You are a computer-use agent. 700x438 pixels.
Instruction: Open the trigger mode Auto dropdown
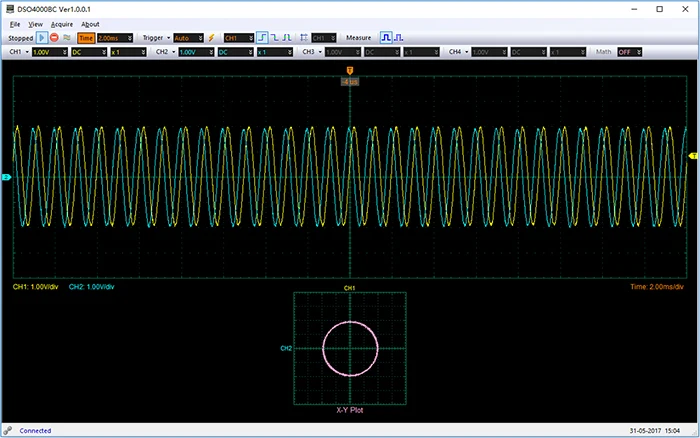186,37
